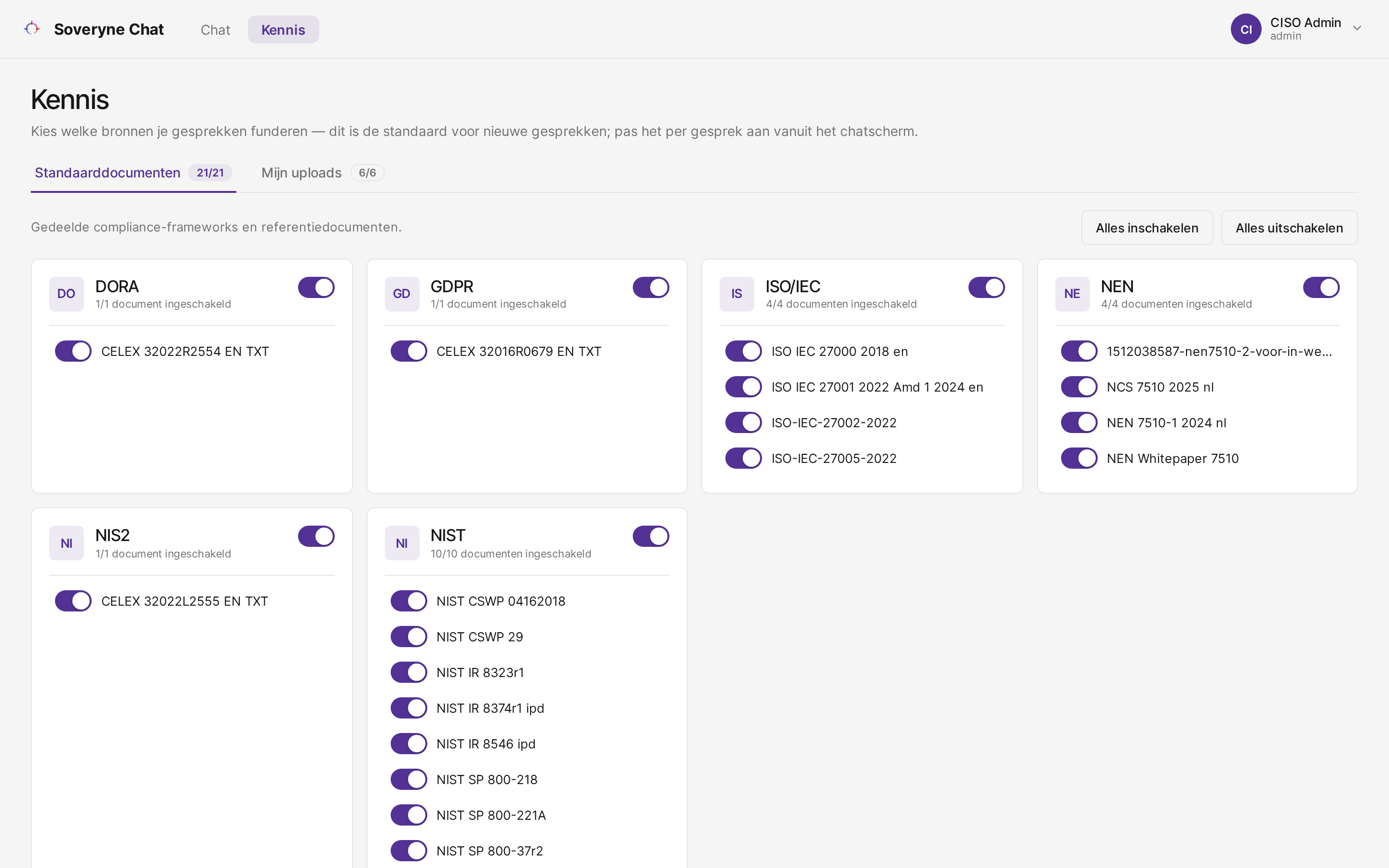Image resolution: width=1389 pixels, height=868 pixels.
Task: Toggle off NIST CSWP 04162018
Action: (409, 601)
